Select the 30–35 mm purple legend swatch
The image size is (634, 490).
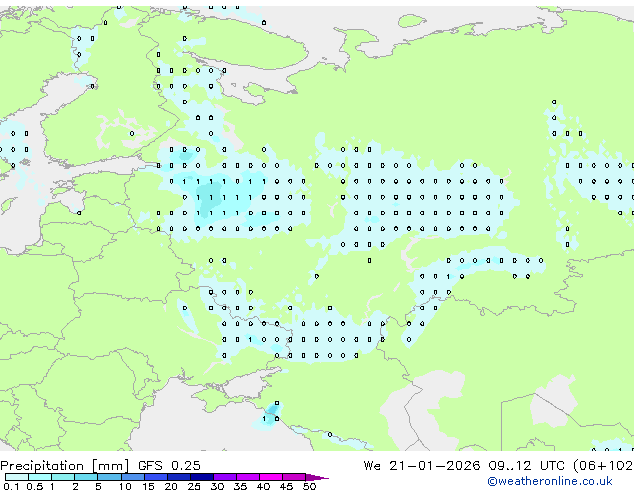[x=225, y=477]
